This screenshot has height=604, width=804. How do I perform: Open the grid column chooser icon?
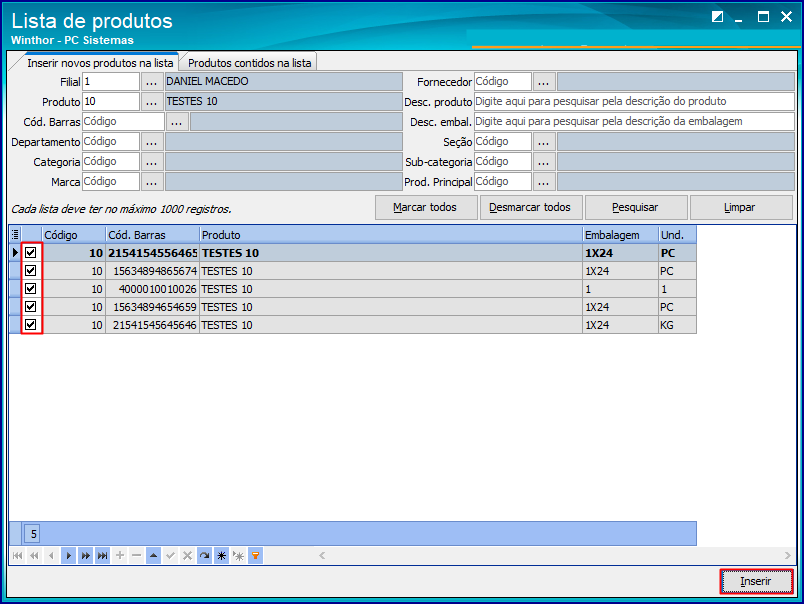(15, 235)
